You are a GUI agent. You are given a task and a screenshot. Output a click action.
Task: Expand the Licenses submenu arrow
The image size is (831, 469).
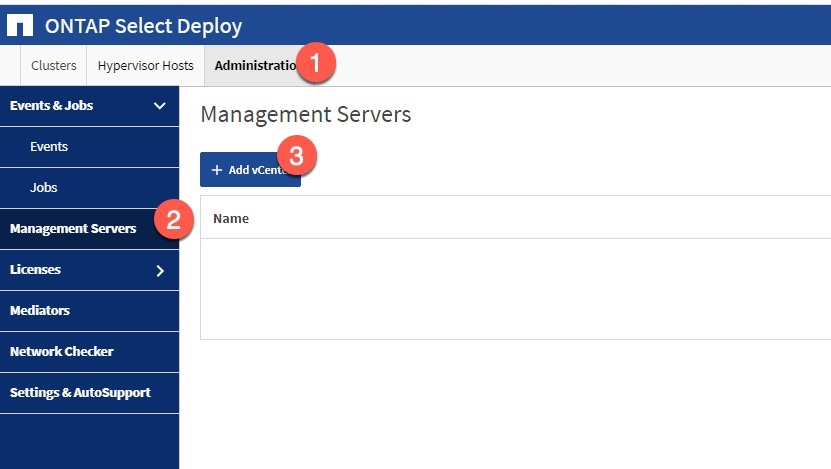pos(159,270)
